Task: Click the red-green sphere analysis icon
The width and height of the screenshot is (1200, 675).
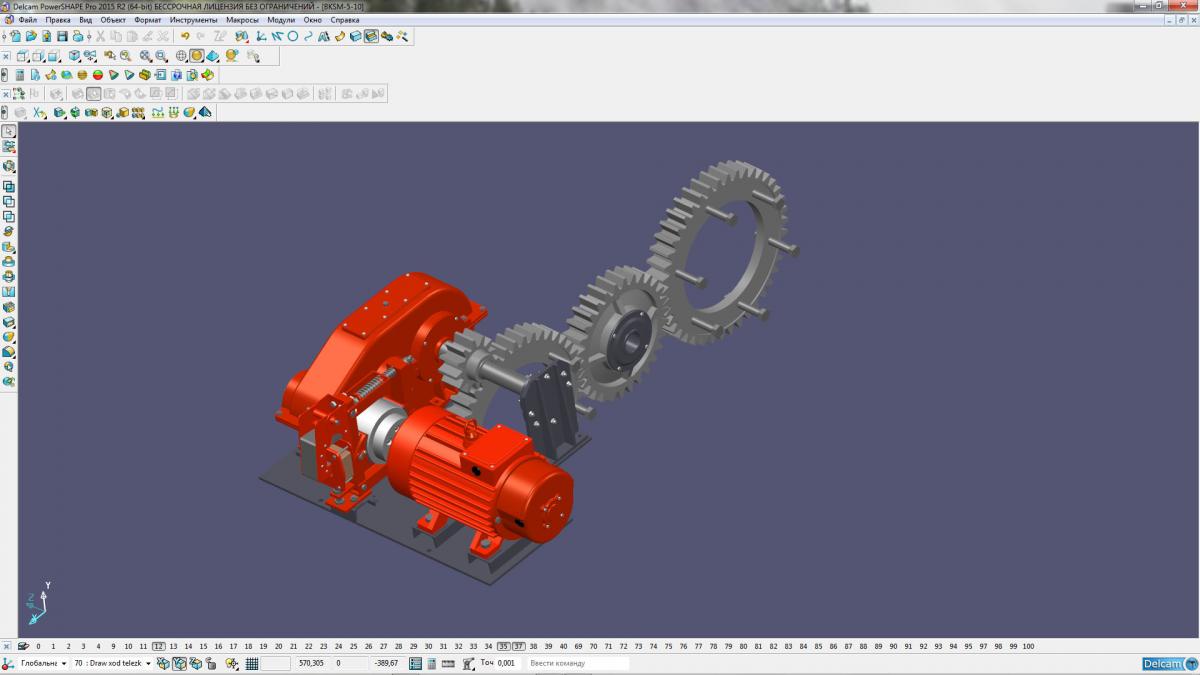Action: click(x=98, y=75)
